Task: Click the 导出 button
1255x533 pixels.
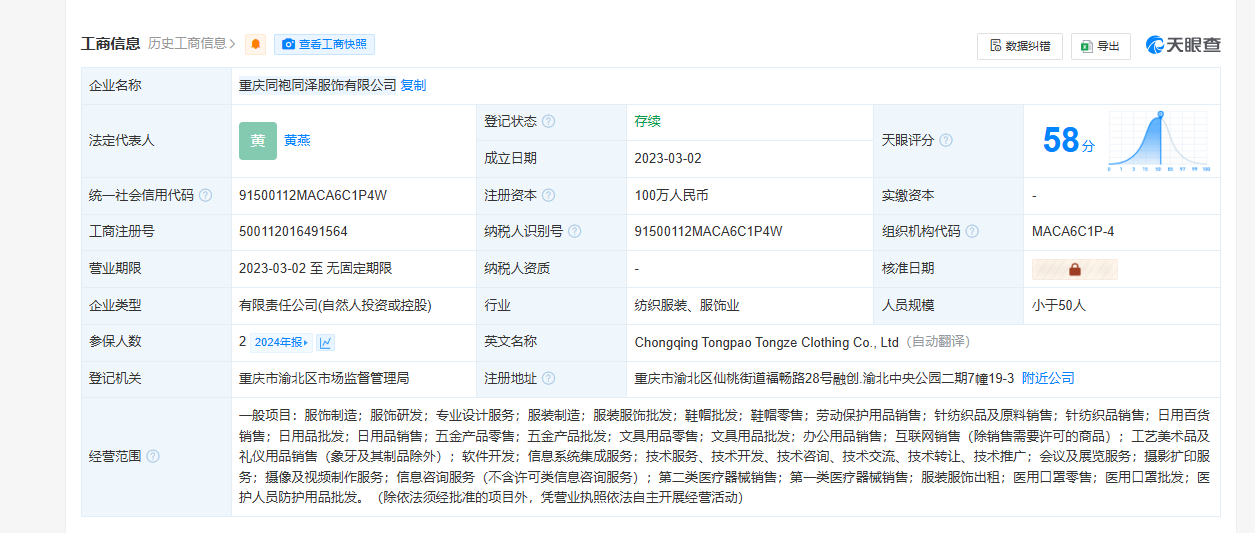Action: (1101, 46)
